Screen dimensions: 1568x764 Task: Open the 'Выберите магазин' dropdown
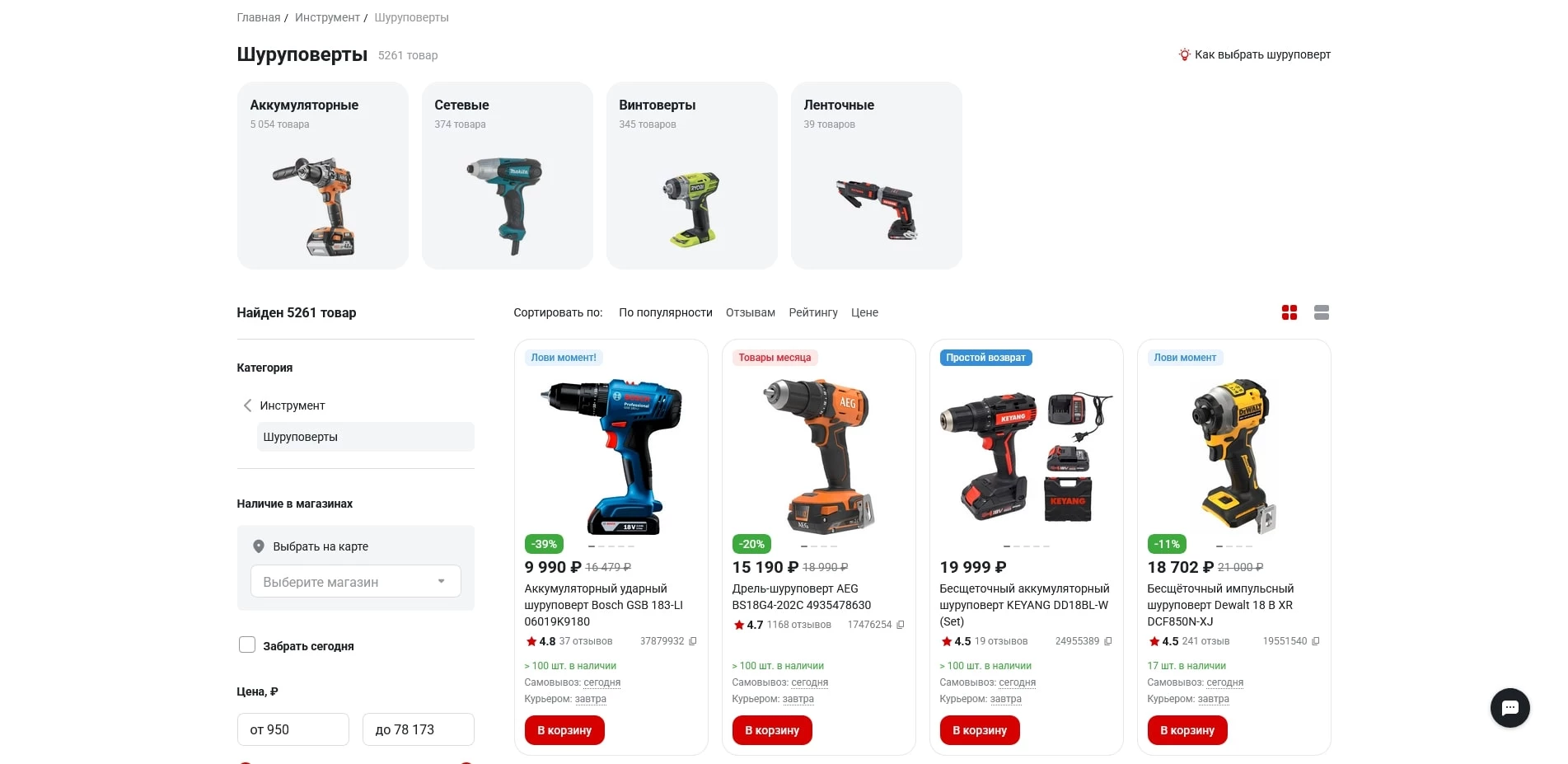point(356,581)
